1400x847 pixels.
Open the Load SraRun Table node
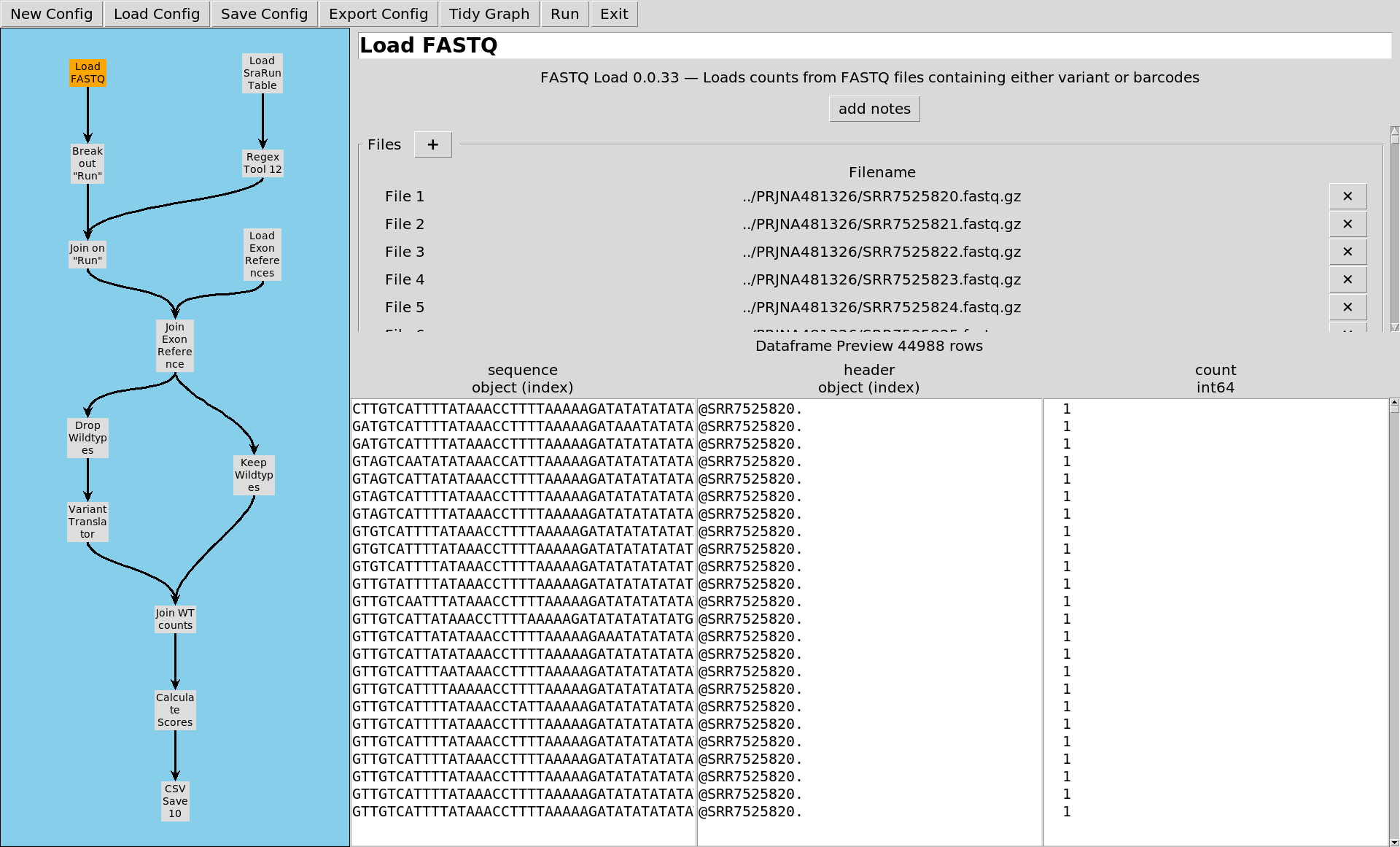tap(262, 73)
